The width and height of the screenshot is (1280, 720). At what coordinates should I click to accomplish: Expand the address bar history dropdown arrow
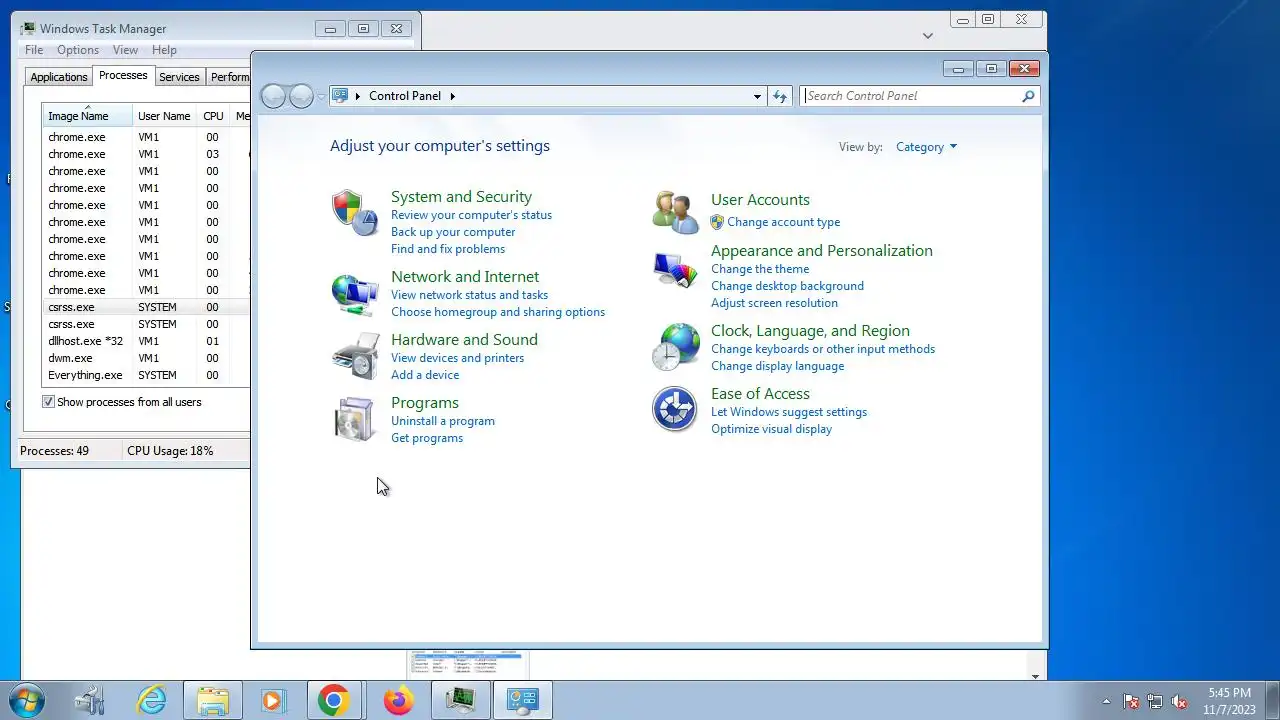tap(757, 96)
